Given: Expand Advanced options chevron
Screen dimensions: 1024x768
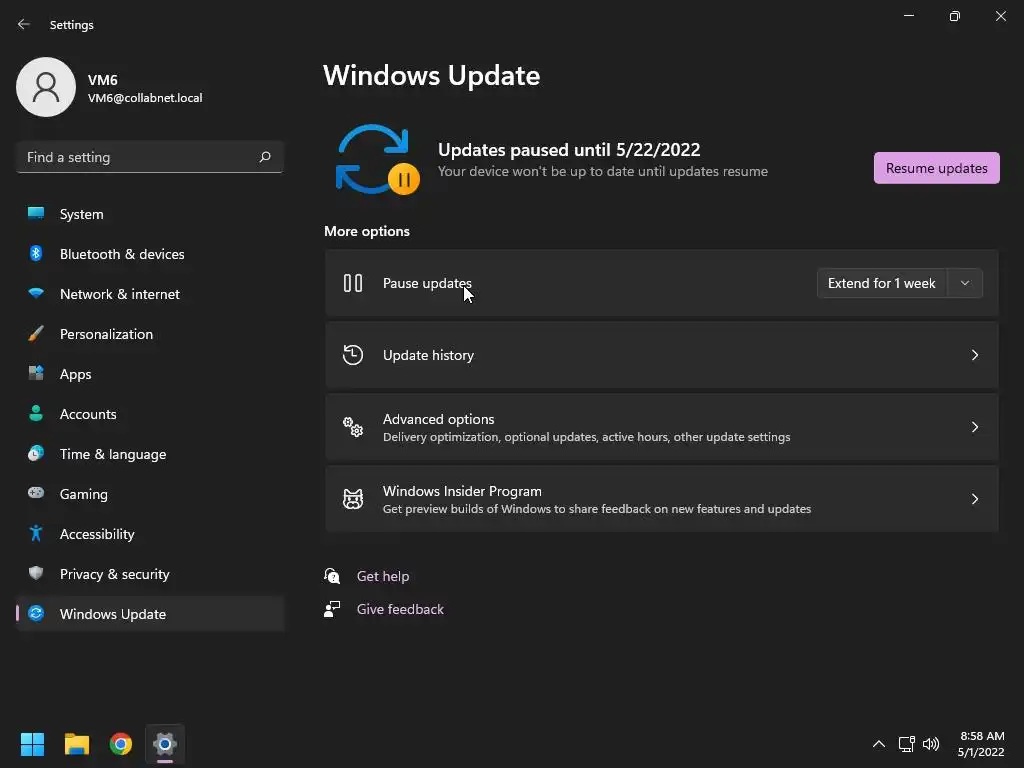Looking at the screenshot, I should (974, 426).
